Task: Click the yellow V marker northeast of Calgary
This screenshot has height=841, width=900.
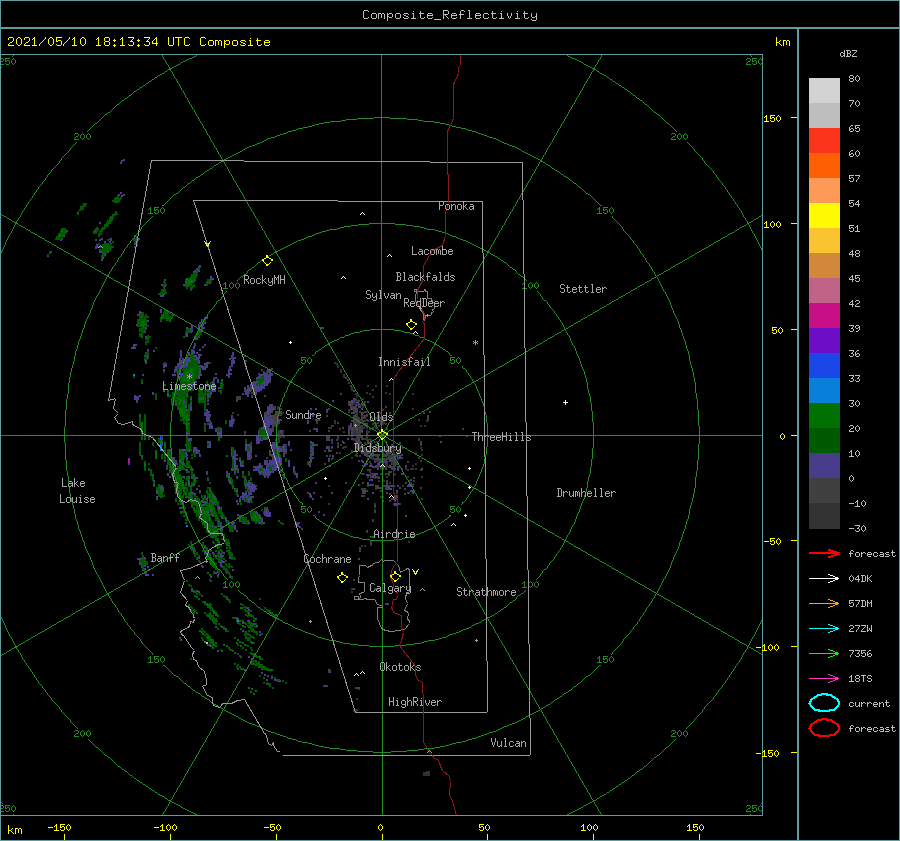Action: click(x=416, y=572)
